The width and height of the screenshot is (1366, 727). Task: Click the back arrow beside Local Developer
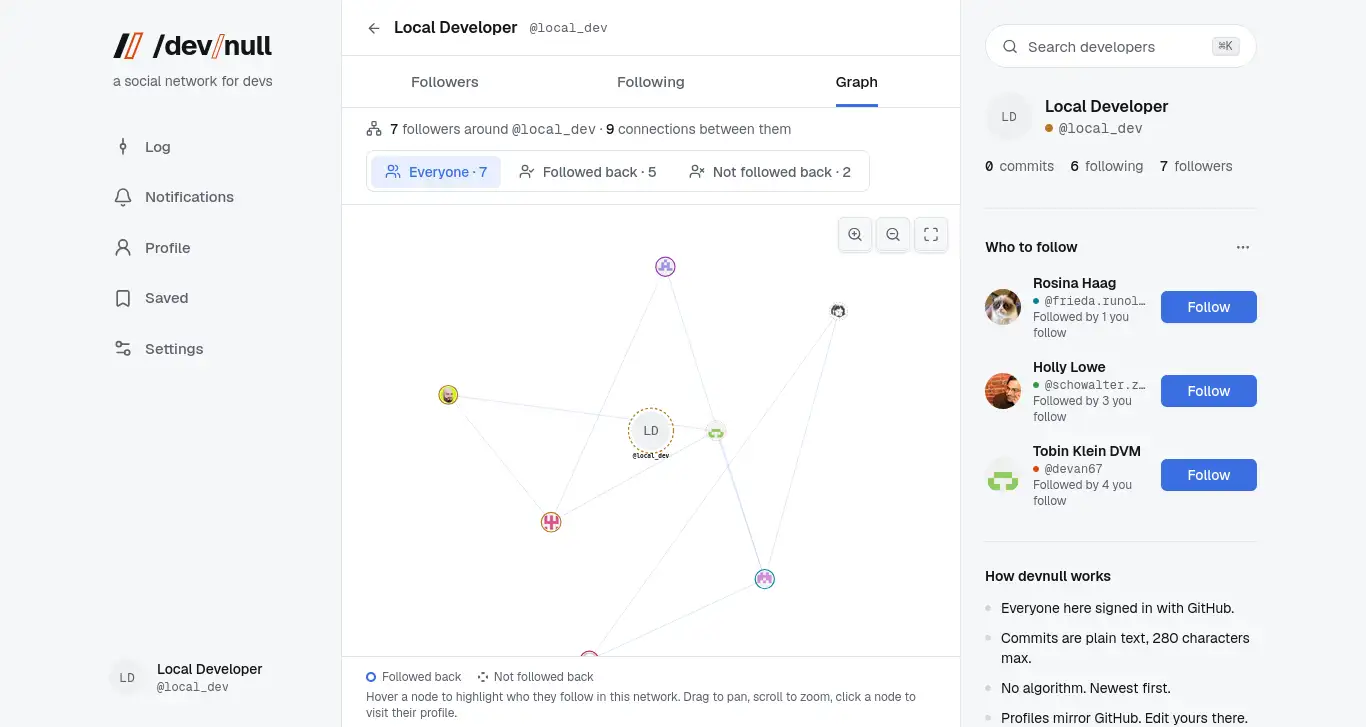374,28
